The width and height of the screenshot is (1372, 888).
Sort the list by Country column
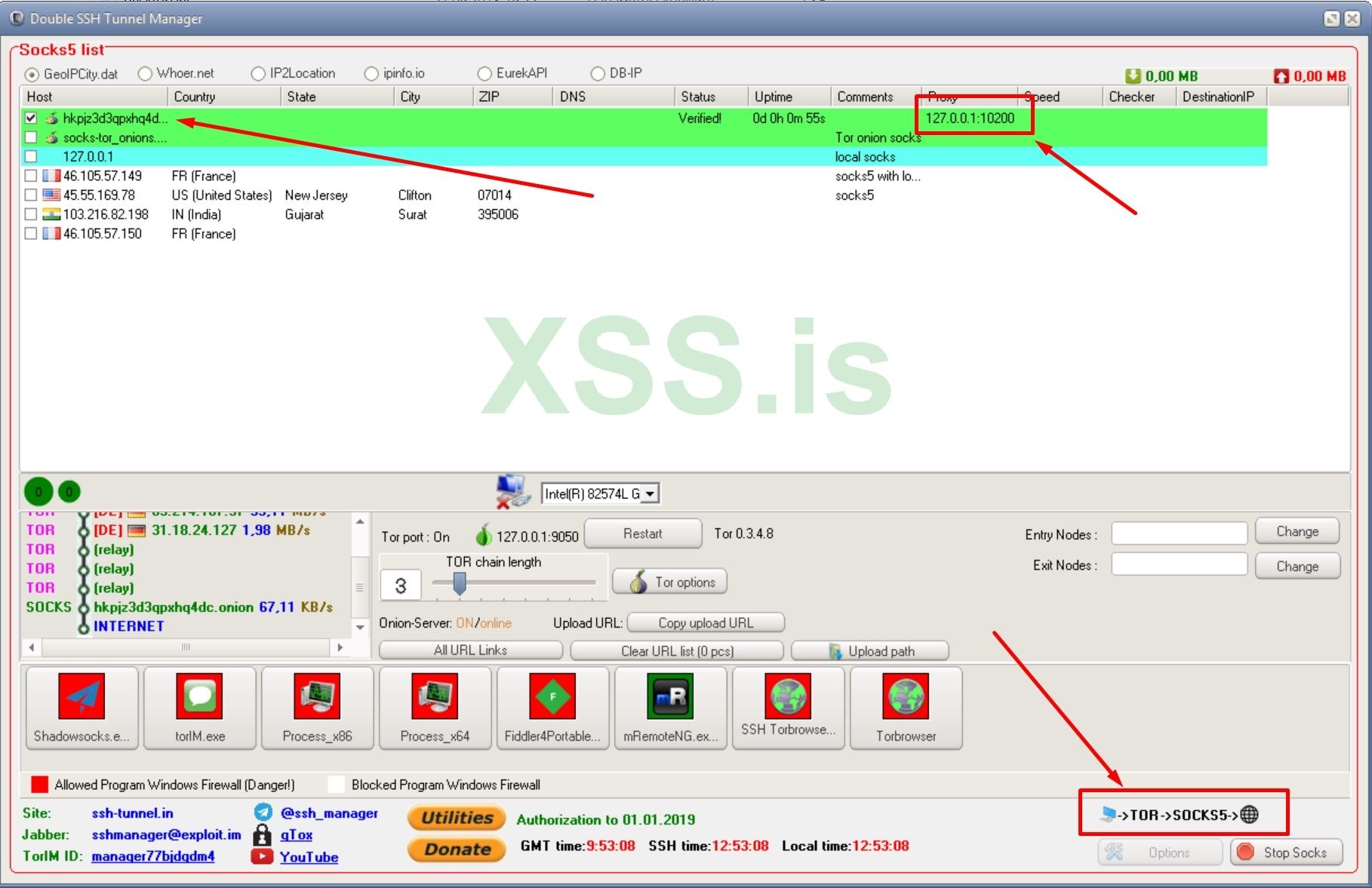tap(224, 97)
